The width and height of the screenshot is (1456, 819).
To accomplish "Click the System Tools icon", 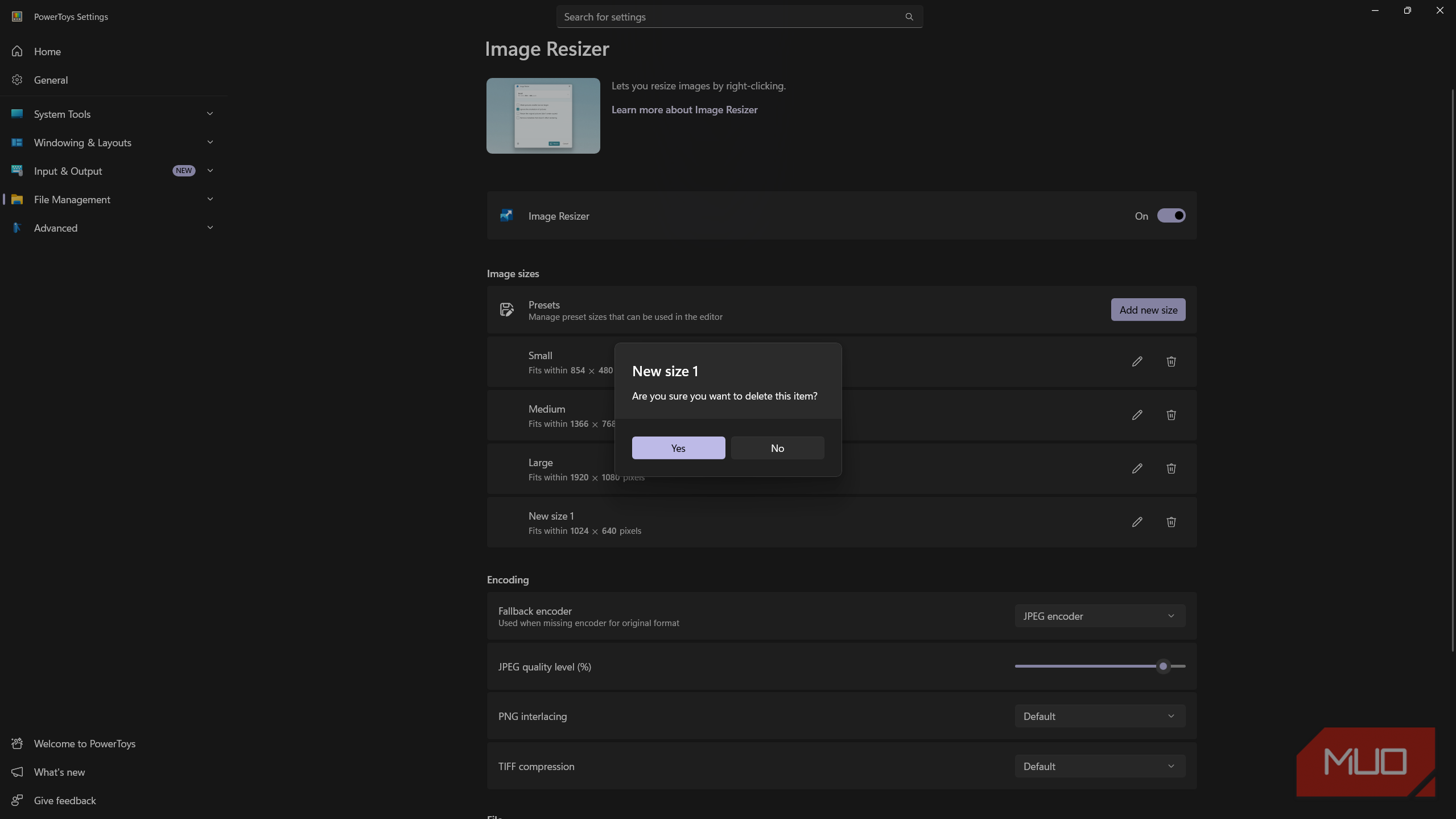I will (17, 114).
